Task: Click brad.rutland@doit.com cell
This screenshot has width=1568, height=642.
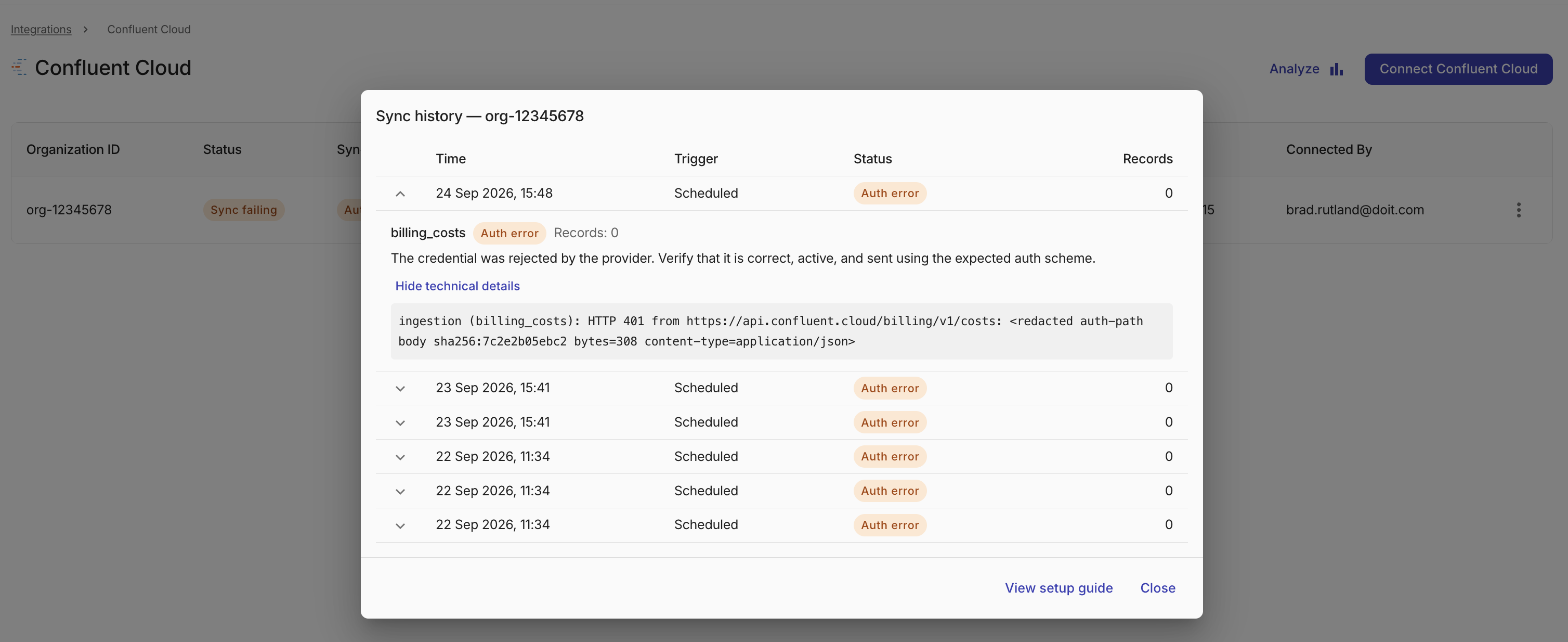Action: pyautogui.click(x=1354, y=210)
